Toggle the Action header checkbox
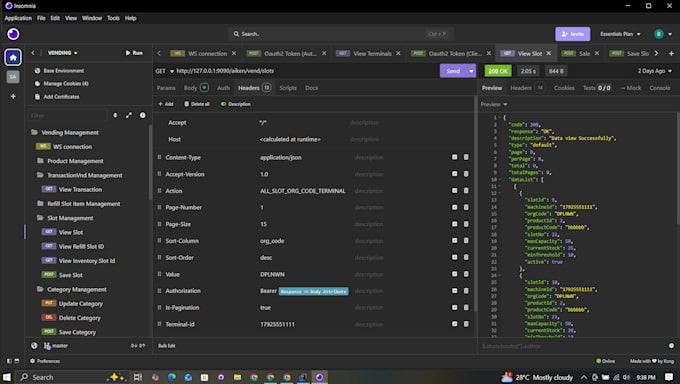Viewport: 680px width, 384px height. click(x=454, y=190)
